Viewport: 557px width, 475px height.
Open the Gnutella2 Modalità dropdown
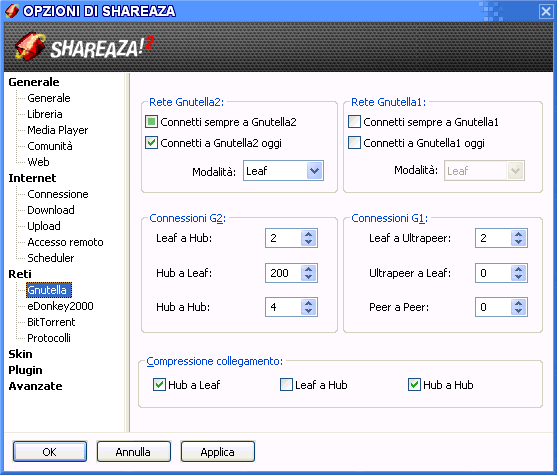(x=314, y=171)
